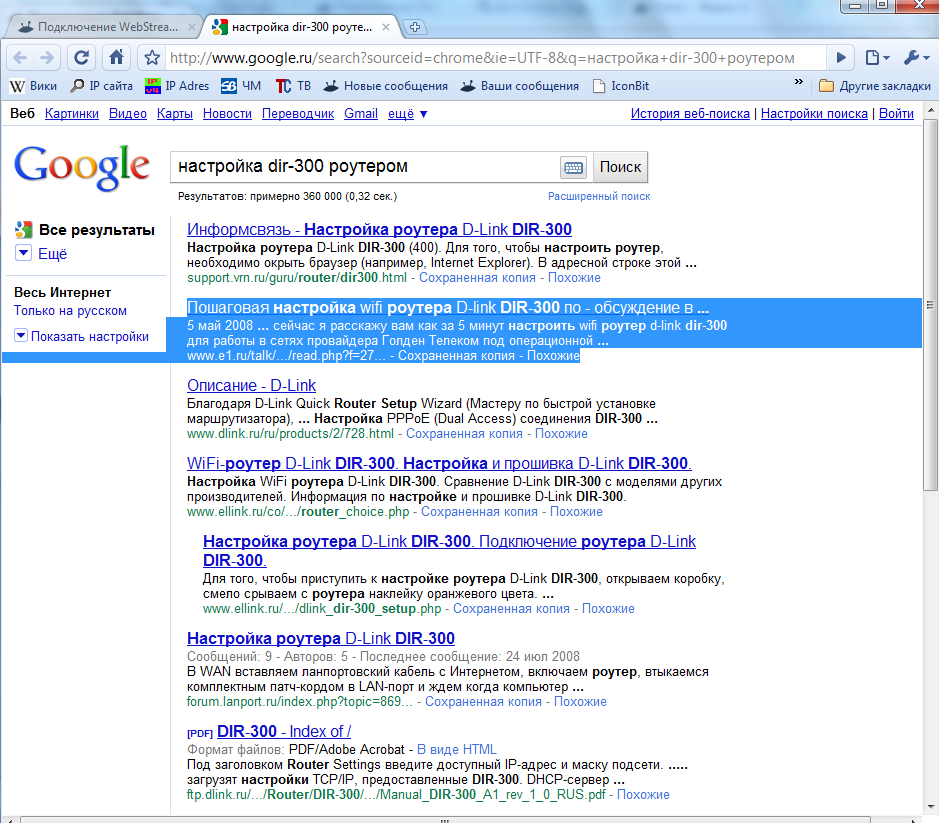The height and width of the screenshot is (823, 939).
Task: Open the home page via house icon
Action: (x=116, y=58)
